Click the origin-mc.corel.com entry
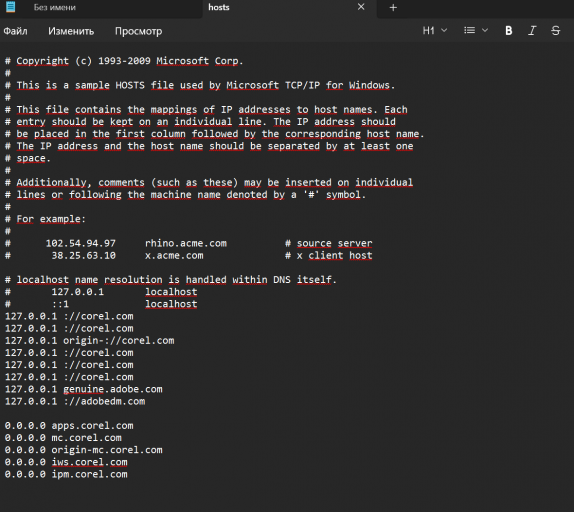This screenshot has height=512, width=574. coord(107,450)
